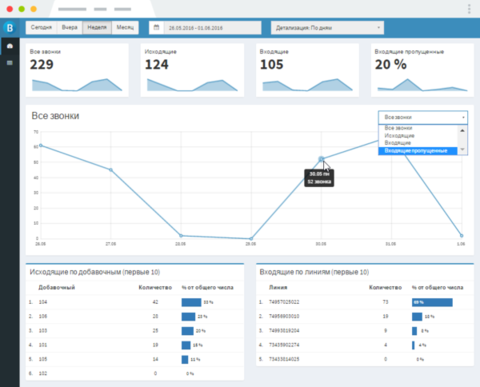The height and width of the screenshot is (387, 480).
Task: Click the calendar icon beside date range
Action: tap(156, 28)
